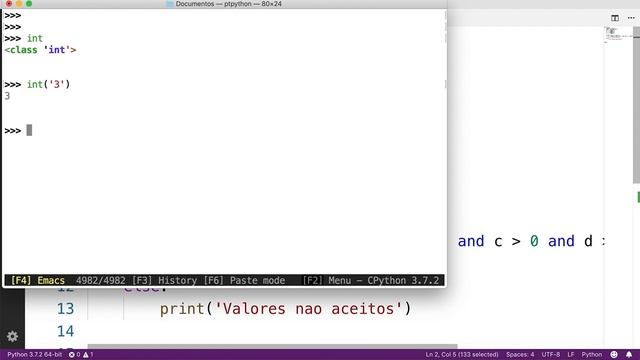Click the CPython 3.7.2 version label
Screen dimensions: 640x360
click(x=403, y=280)
